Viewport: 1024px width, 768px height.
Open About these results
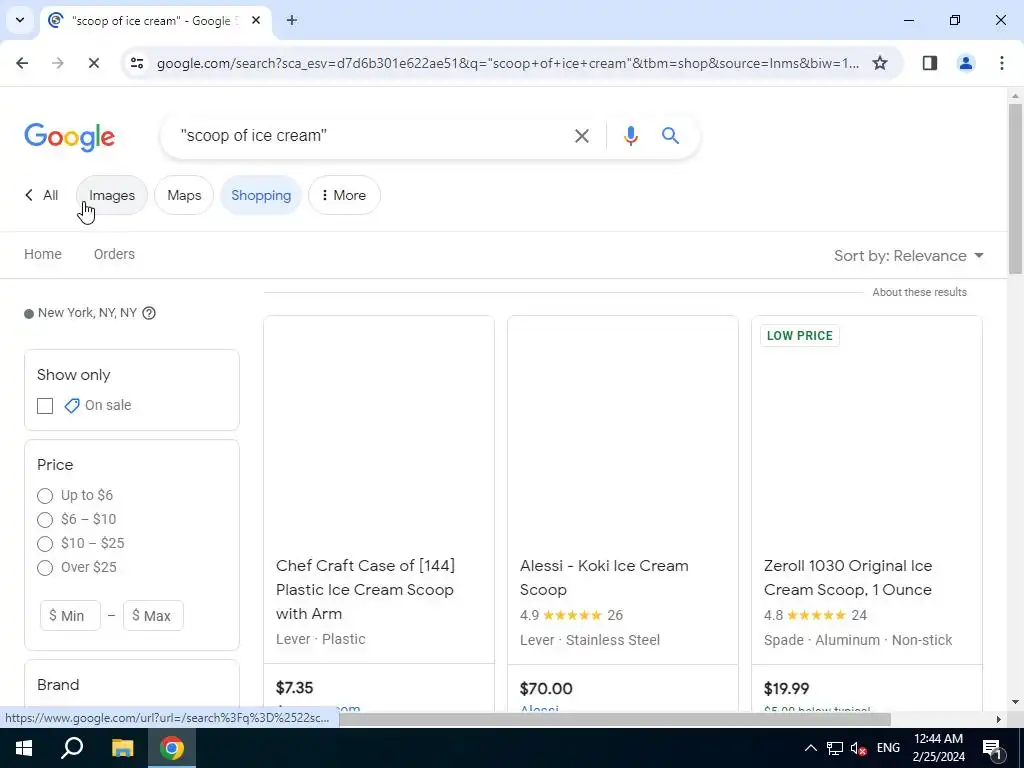click(x=920, y=293)
